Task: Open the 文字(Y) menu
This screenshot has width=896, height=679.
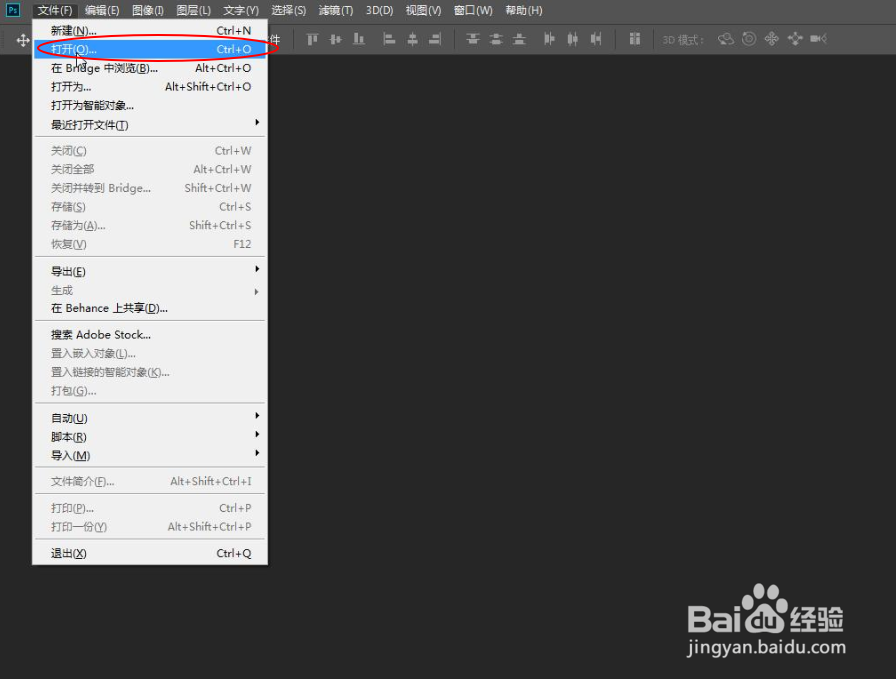Action: (241, 10)
